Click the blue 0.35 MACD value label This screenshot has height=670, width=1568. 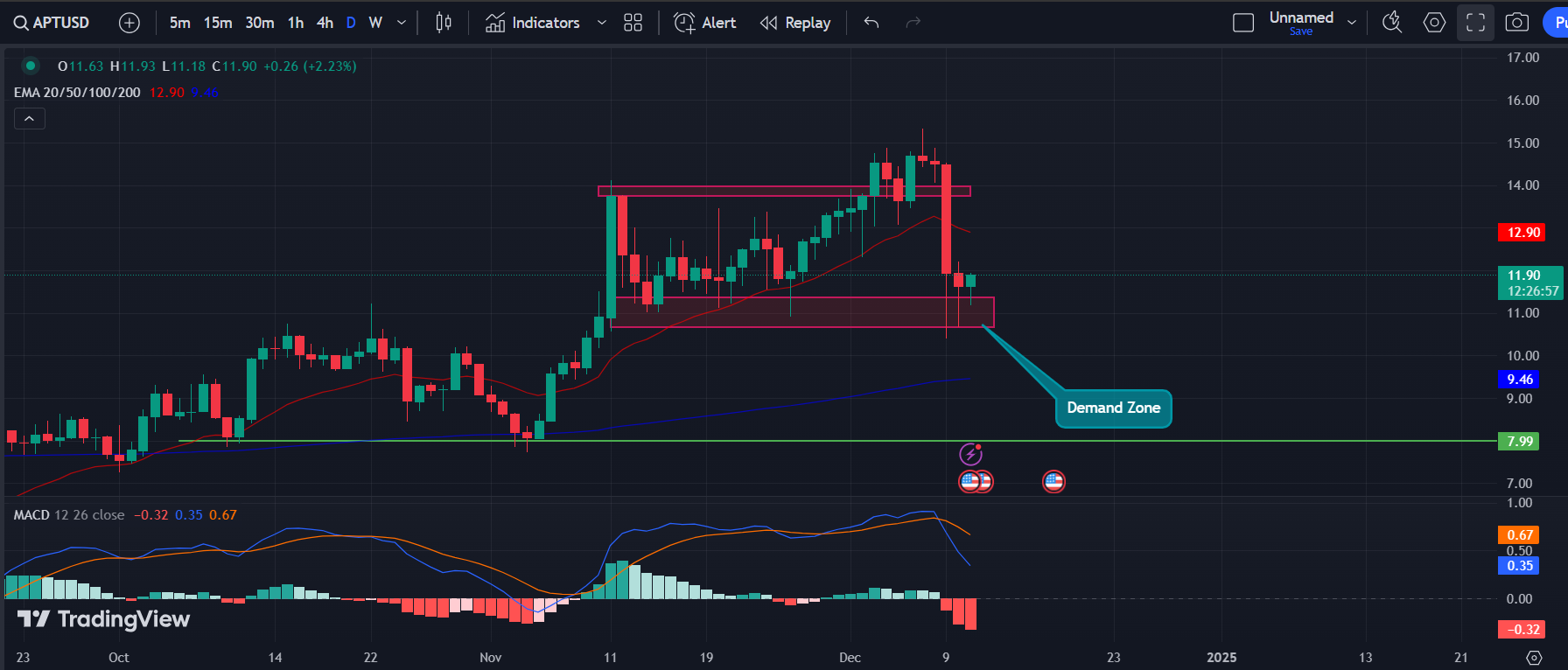click(1520, 566)
